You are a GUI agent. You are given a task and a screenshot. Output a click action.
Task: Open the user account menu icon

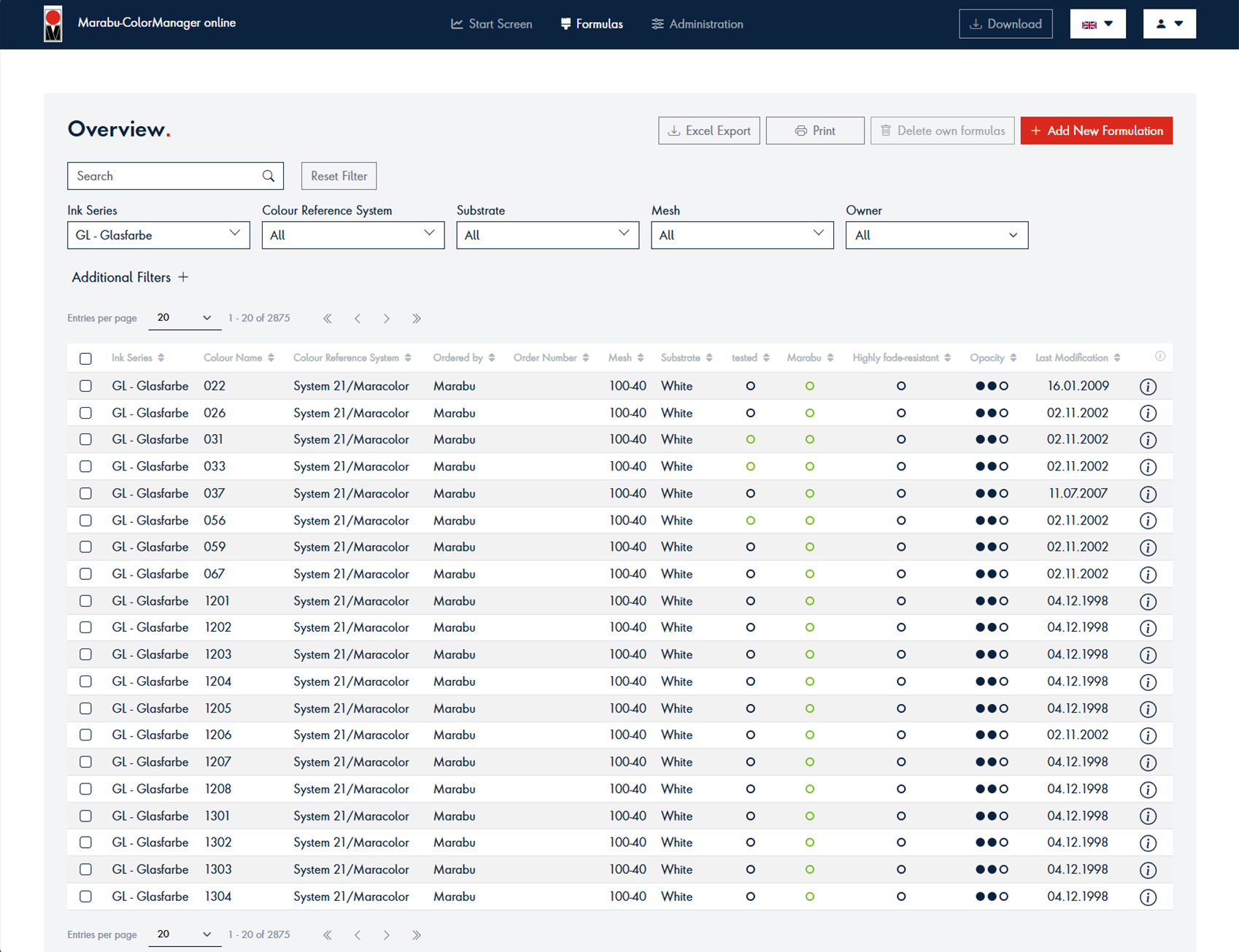pos(1169,24)
